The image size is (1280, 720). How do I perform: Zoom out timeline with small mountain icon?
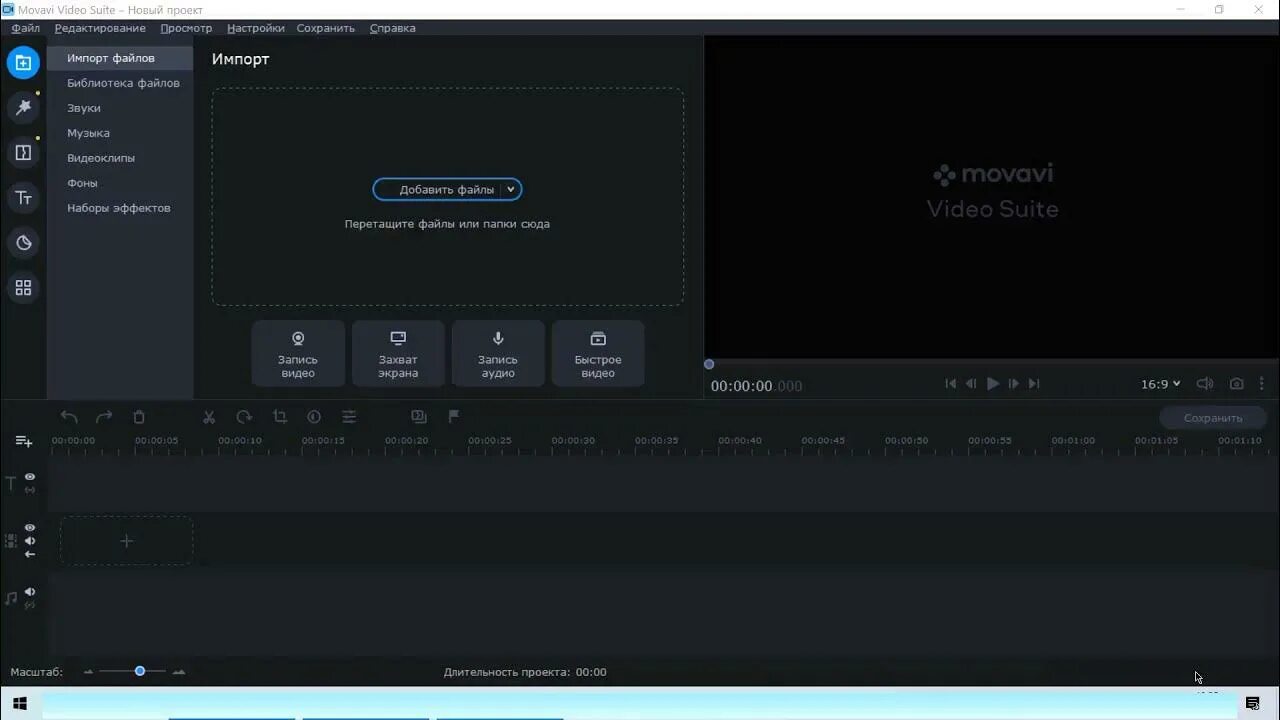pos(88,672)
